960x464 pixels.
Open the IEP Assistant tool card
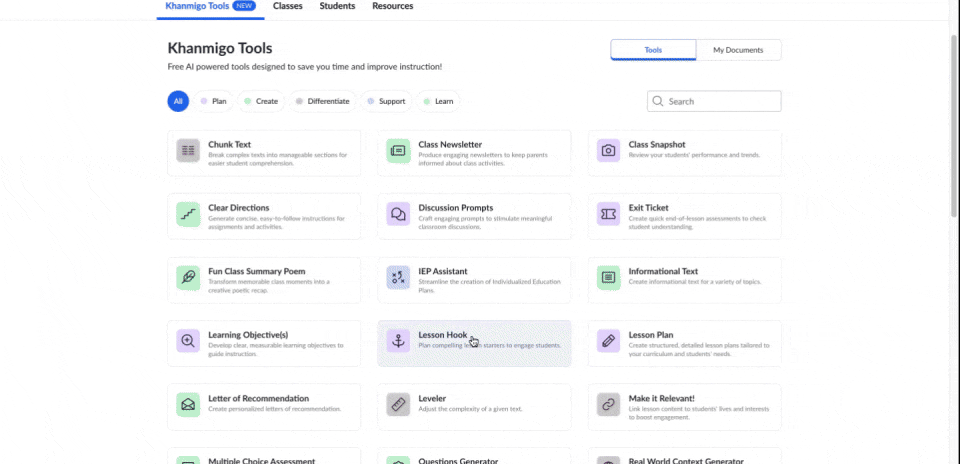tap(474, 278)
